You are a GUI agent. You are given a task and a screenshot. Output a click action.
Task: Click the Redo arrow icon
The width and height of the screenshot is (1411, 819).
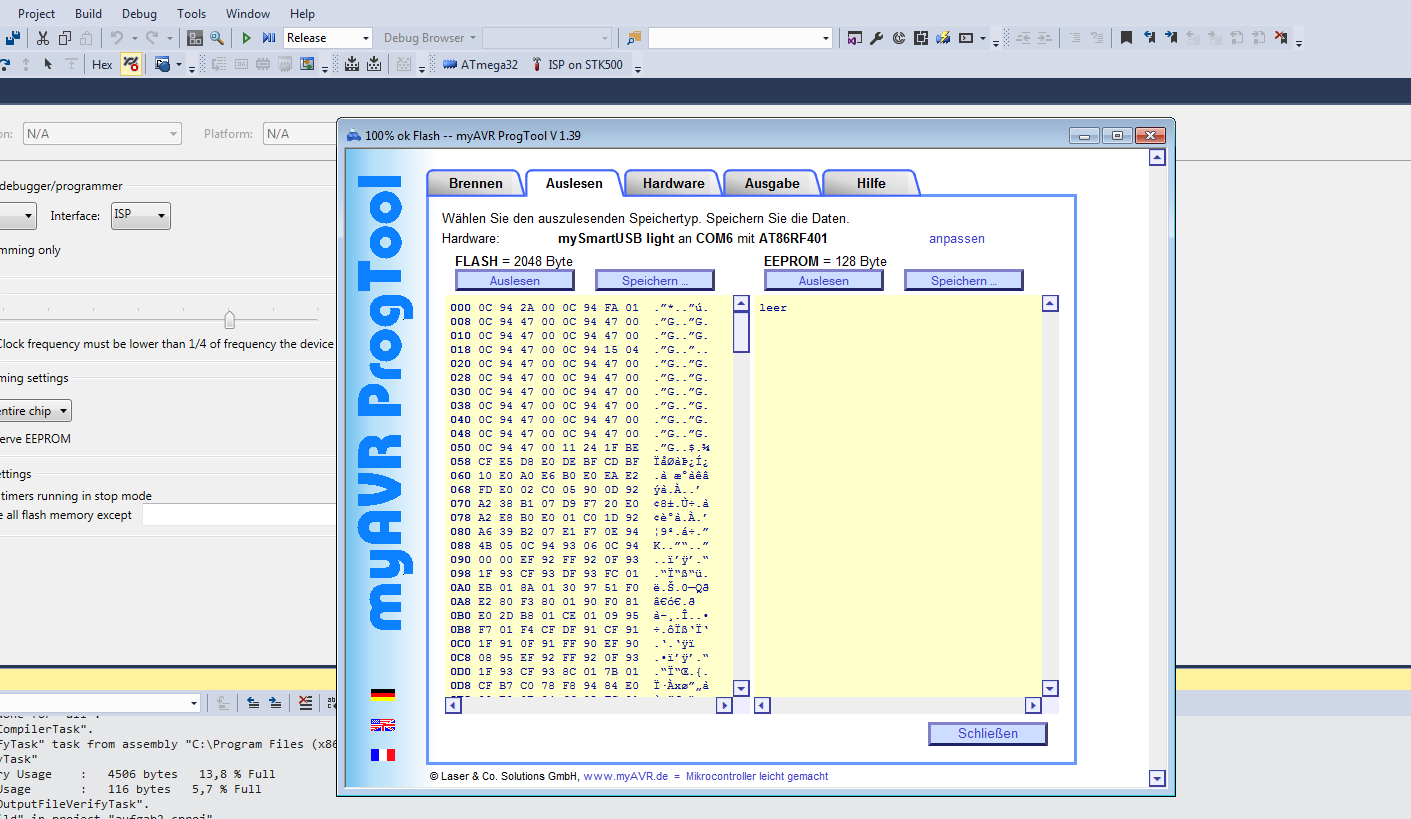point(152,38)
